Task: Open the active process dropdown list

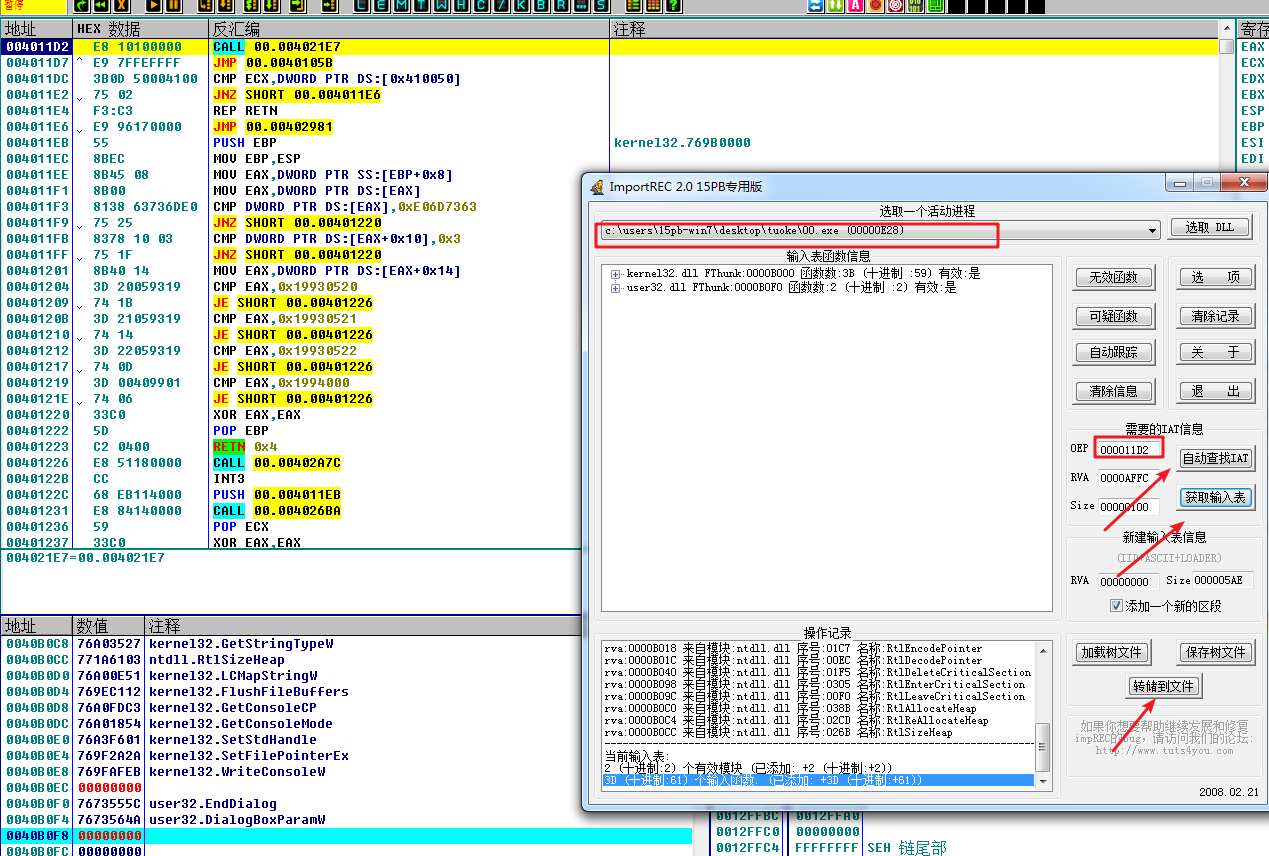Action: (x=1153, y=231)
